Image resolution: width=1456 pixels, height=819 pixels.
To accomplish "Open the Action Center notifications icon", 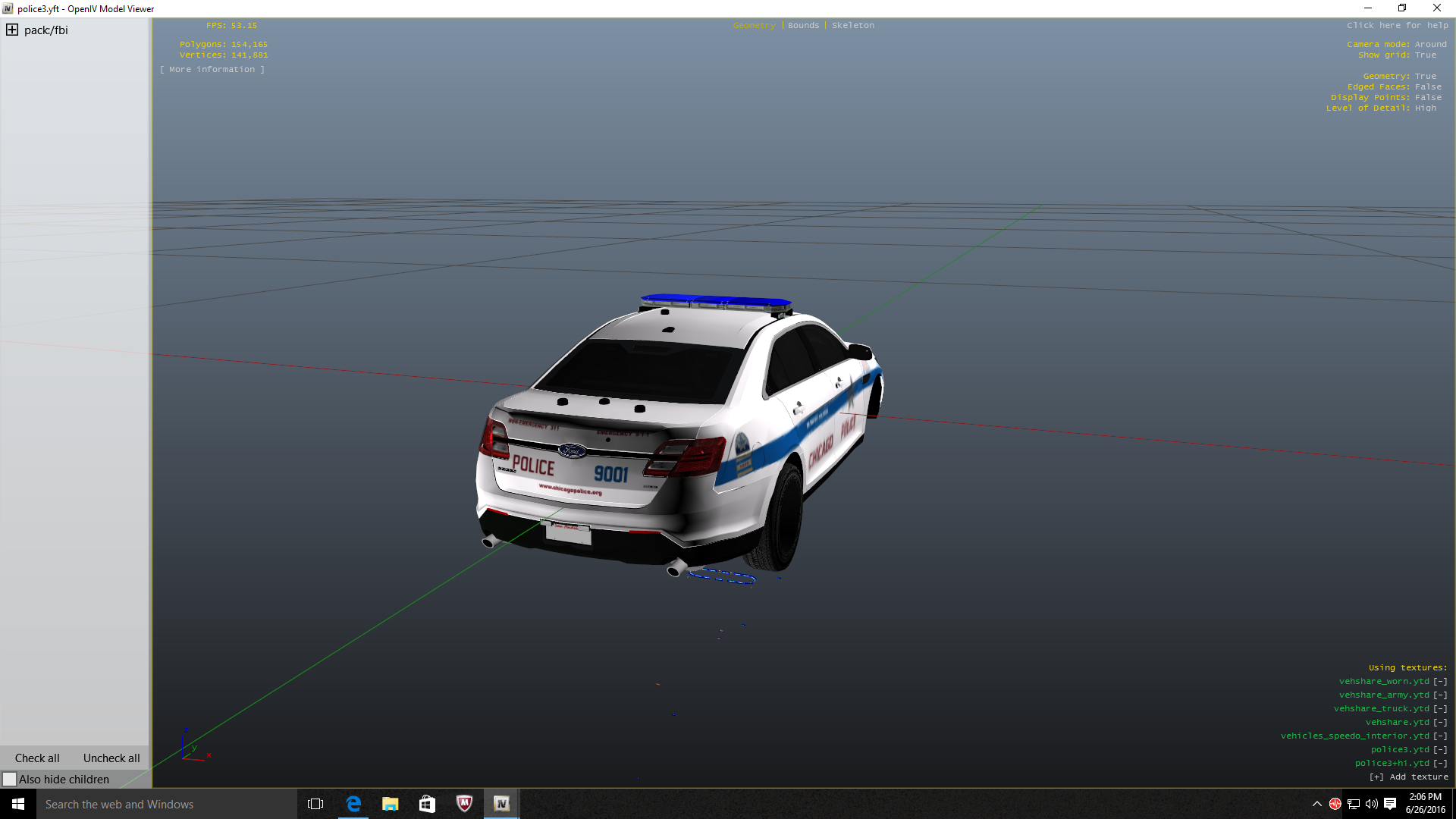I will (x=1390, y=804).
